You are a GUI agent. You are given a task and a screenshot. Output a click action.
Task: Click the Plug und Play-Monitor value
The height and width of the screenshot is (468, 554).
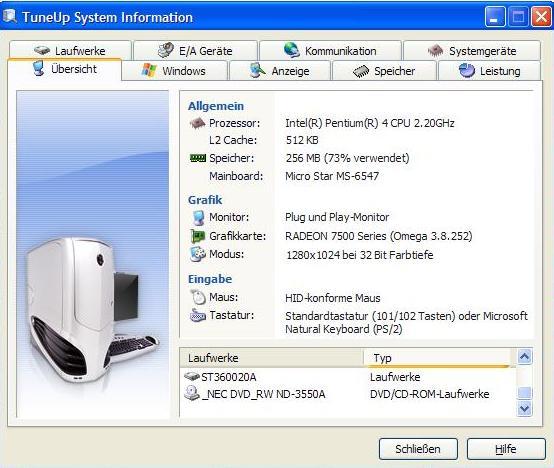pyautogui.click(x=337, y=217)
